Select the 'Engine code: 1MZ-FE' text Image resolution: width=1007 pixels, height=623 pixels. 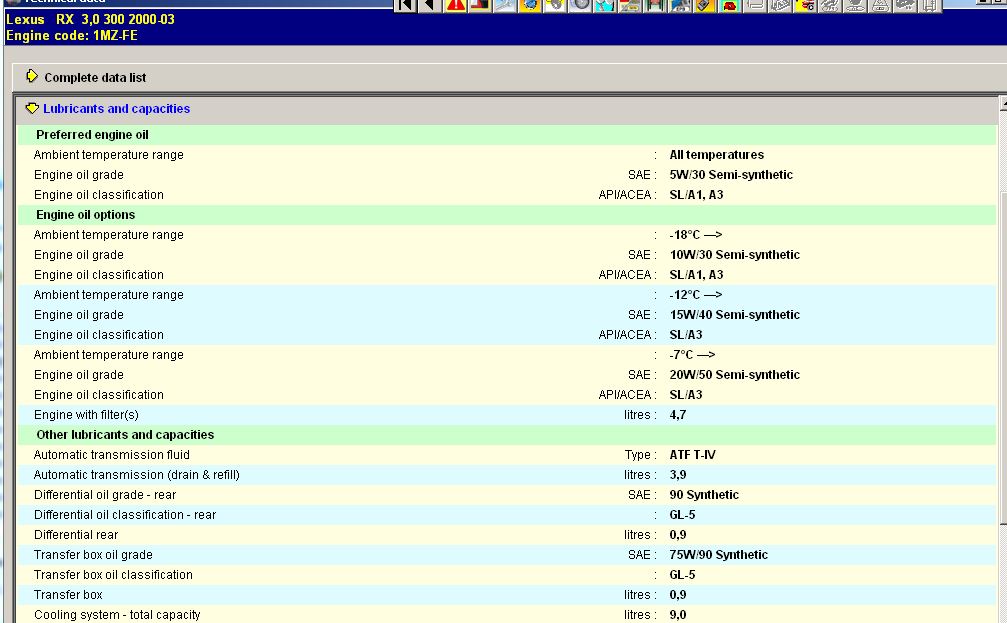pos(71,35)
